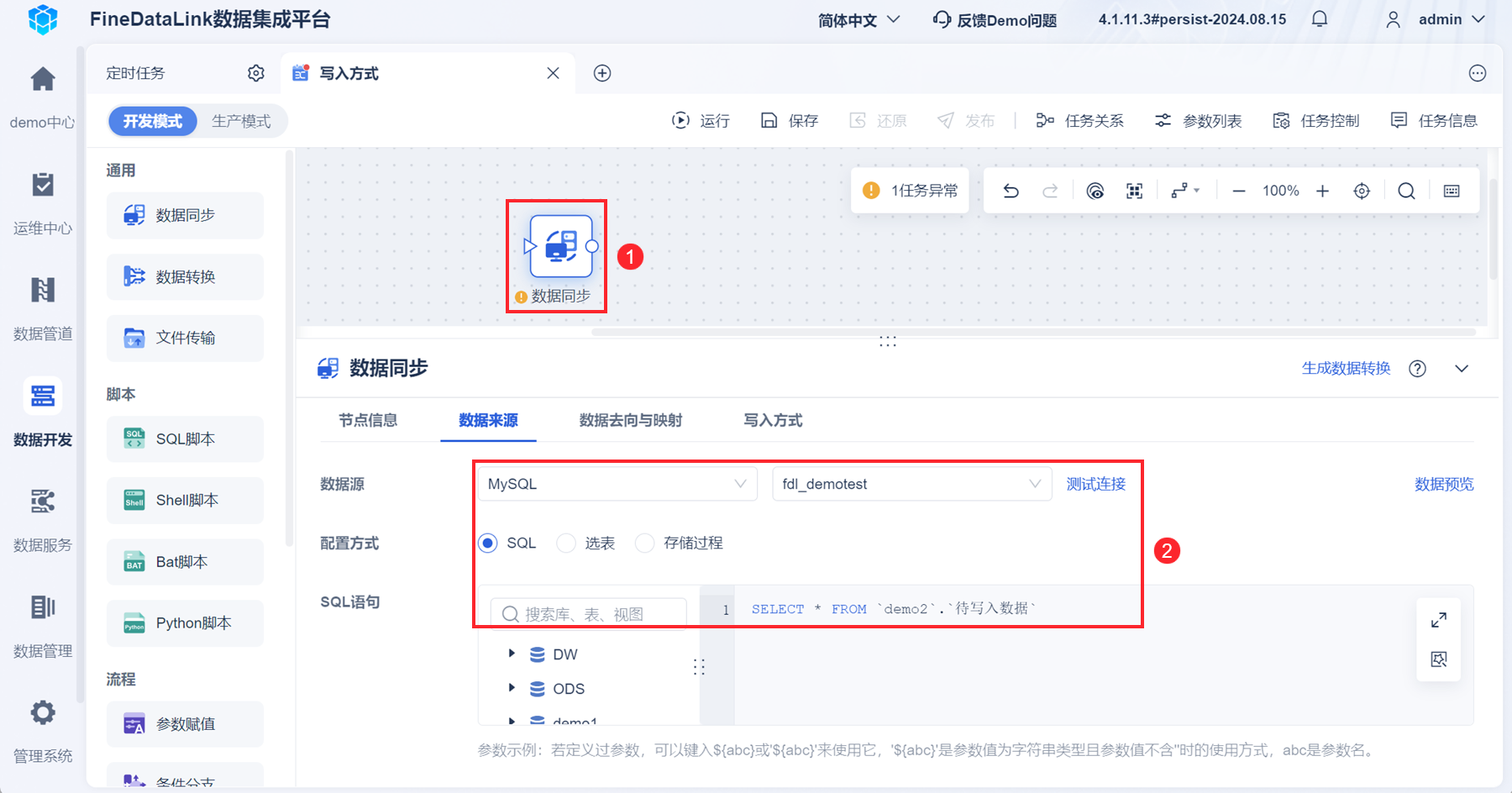Image resolution: width=1512 pixels, height=793 pixels.
Task: Open the demo中心 home icon
Action: pos(43,80)
